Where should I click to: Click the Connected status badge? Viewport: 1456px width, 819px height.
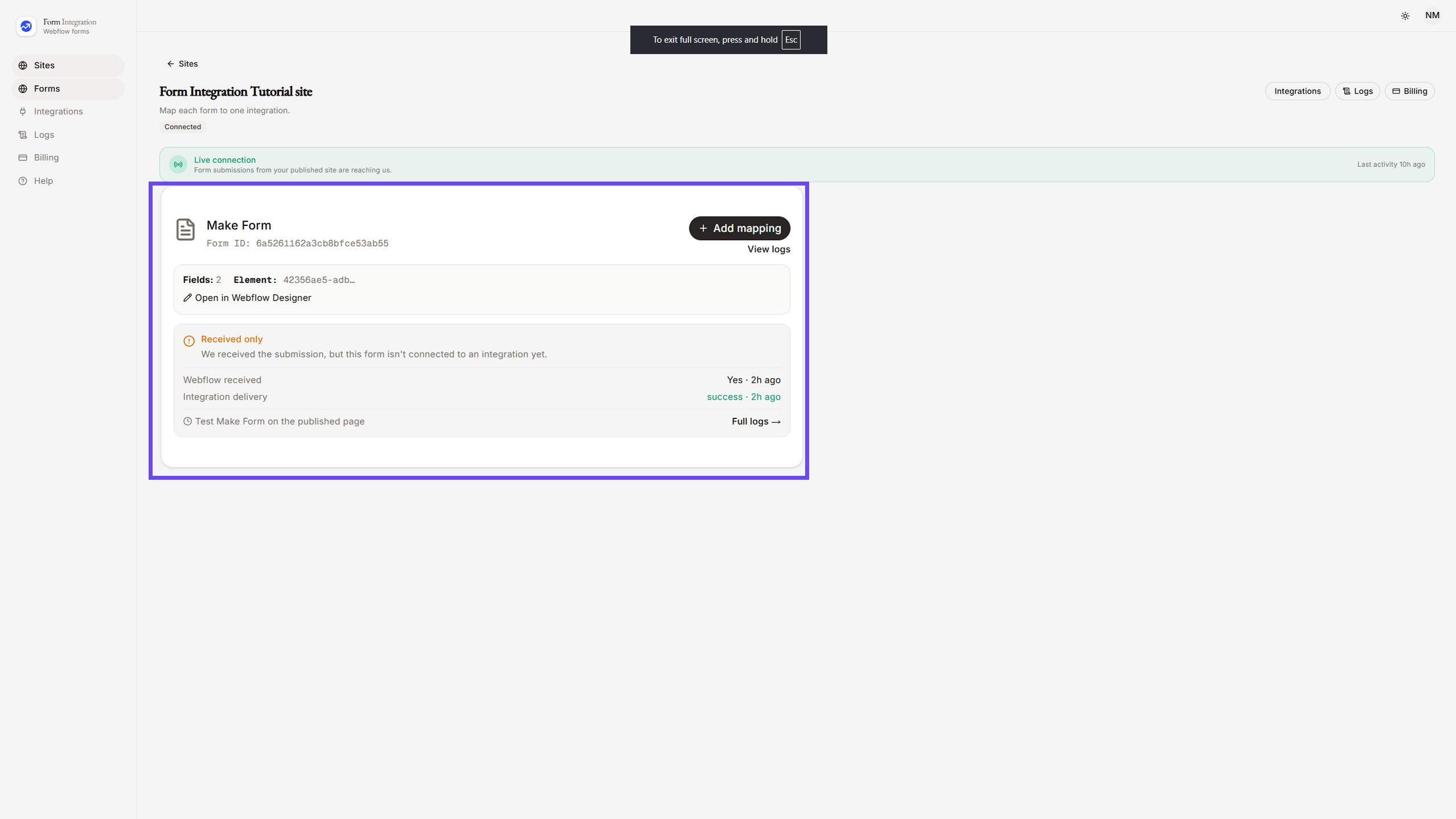[183, 127]
